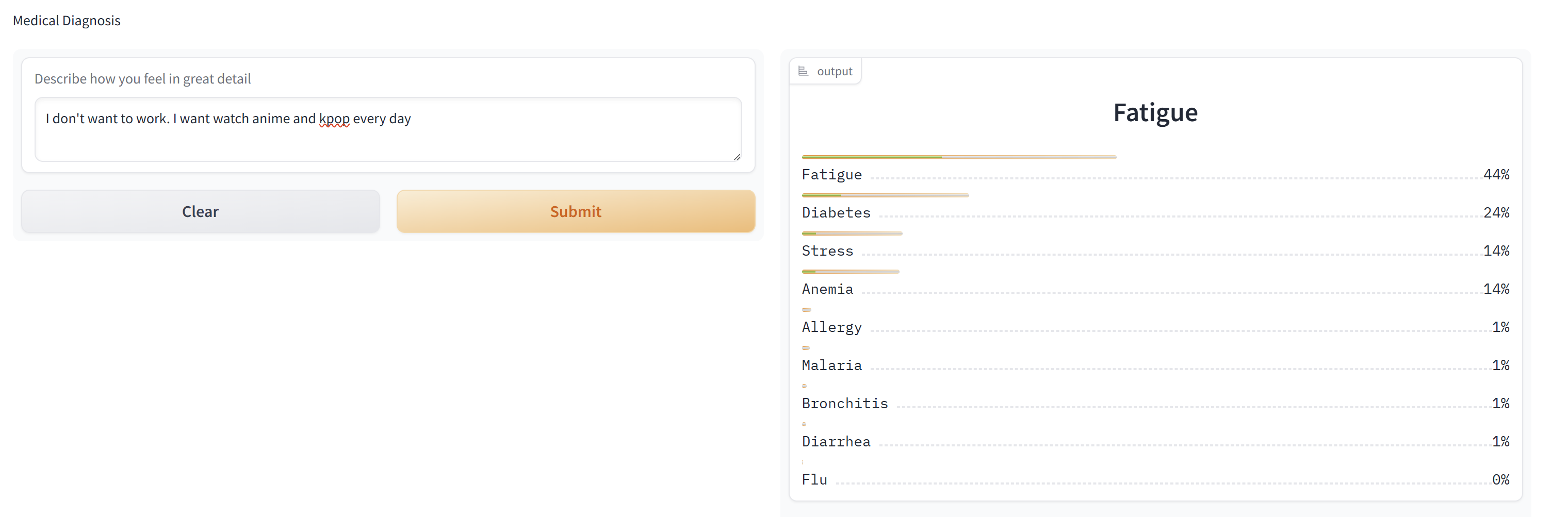Click the Stress result label
Viewport: 1568px width, 517px height.
click(827, 251)
